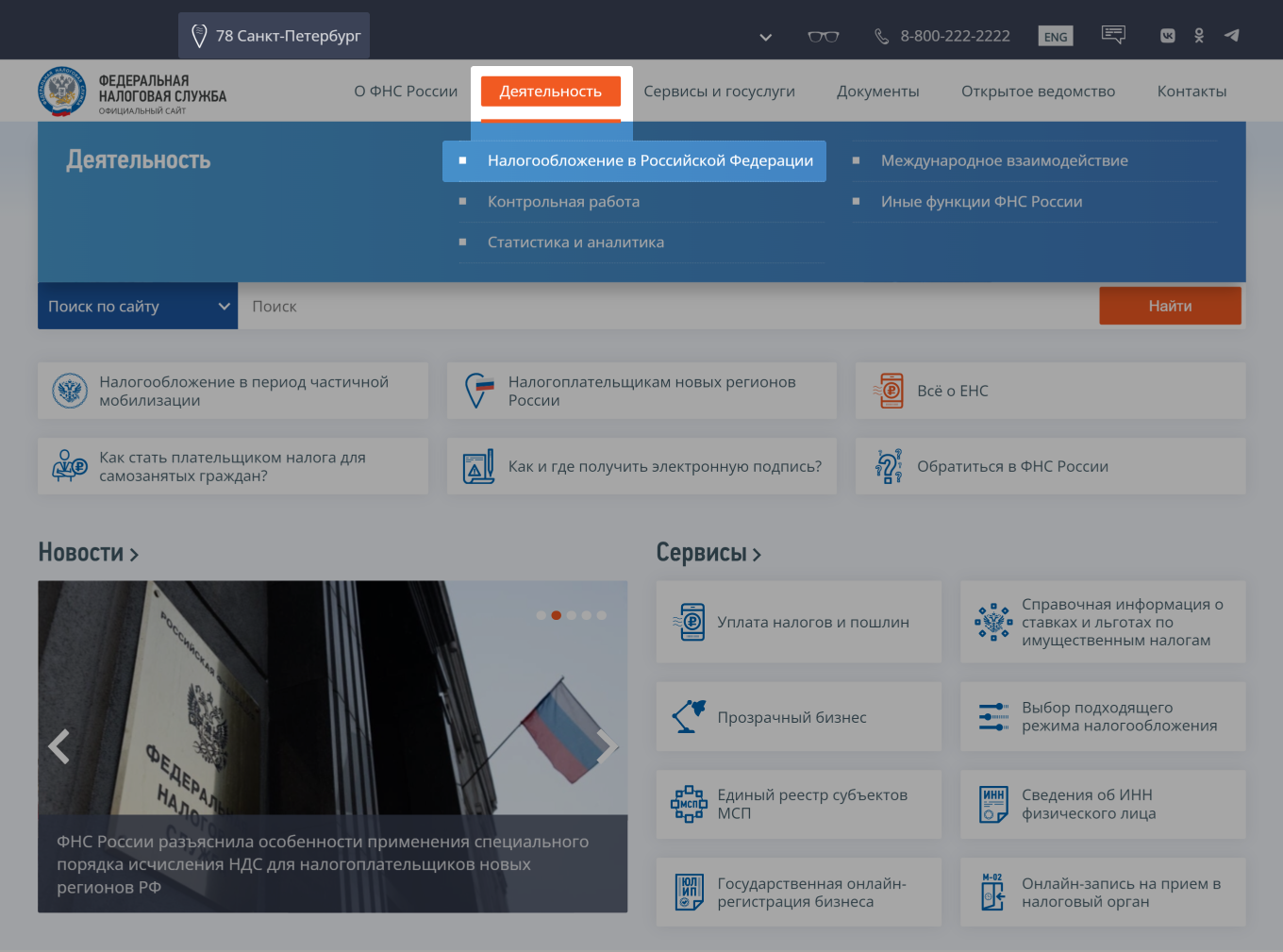
Task: Open the Odnoklassniki social icon
Action: [1199, 36]
